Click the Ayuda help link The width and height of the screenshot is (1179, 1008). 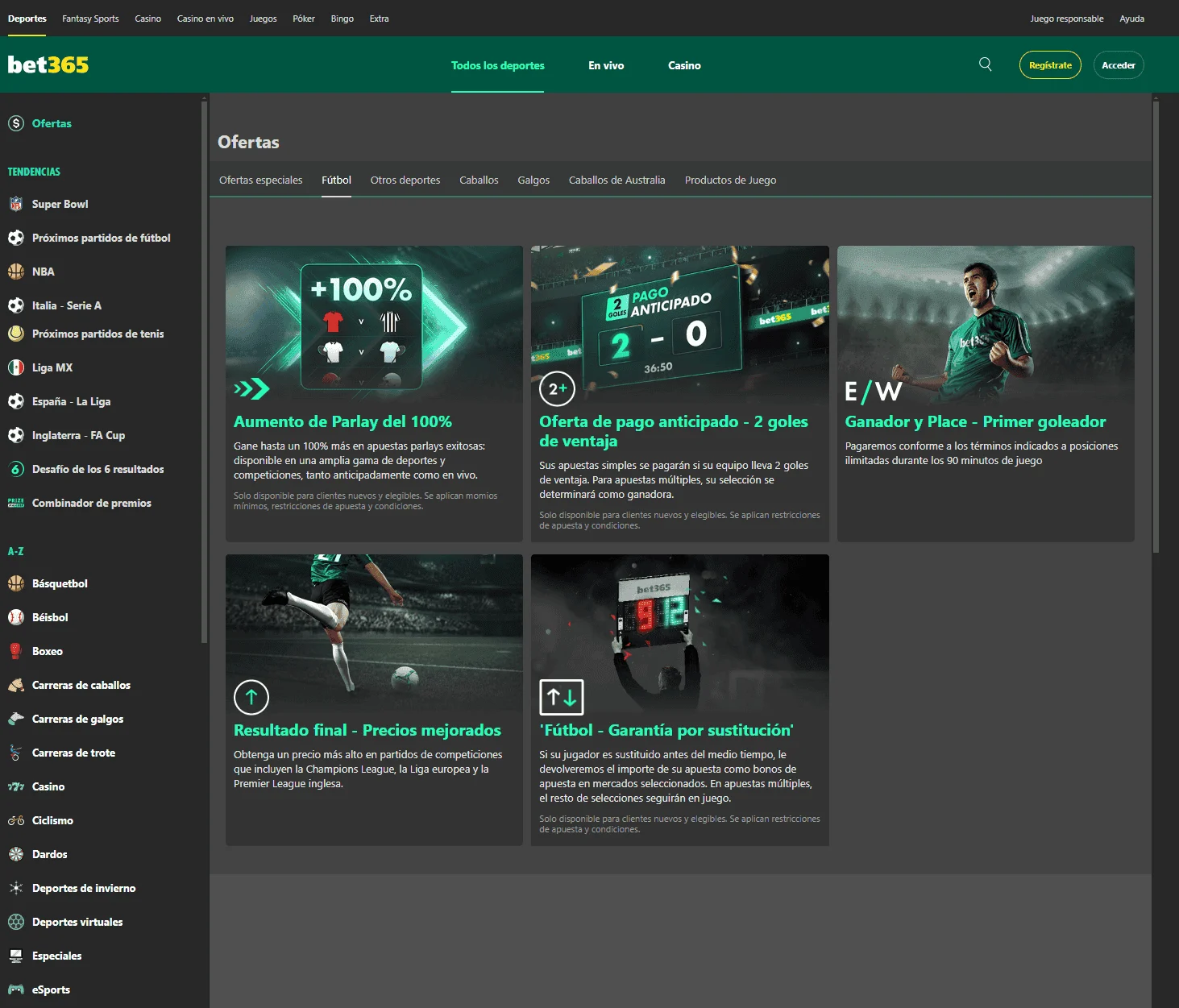[x=1132, y=19]
